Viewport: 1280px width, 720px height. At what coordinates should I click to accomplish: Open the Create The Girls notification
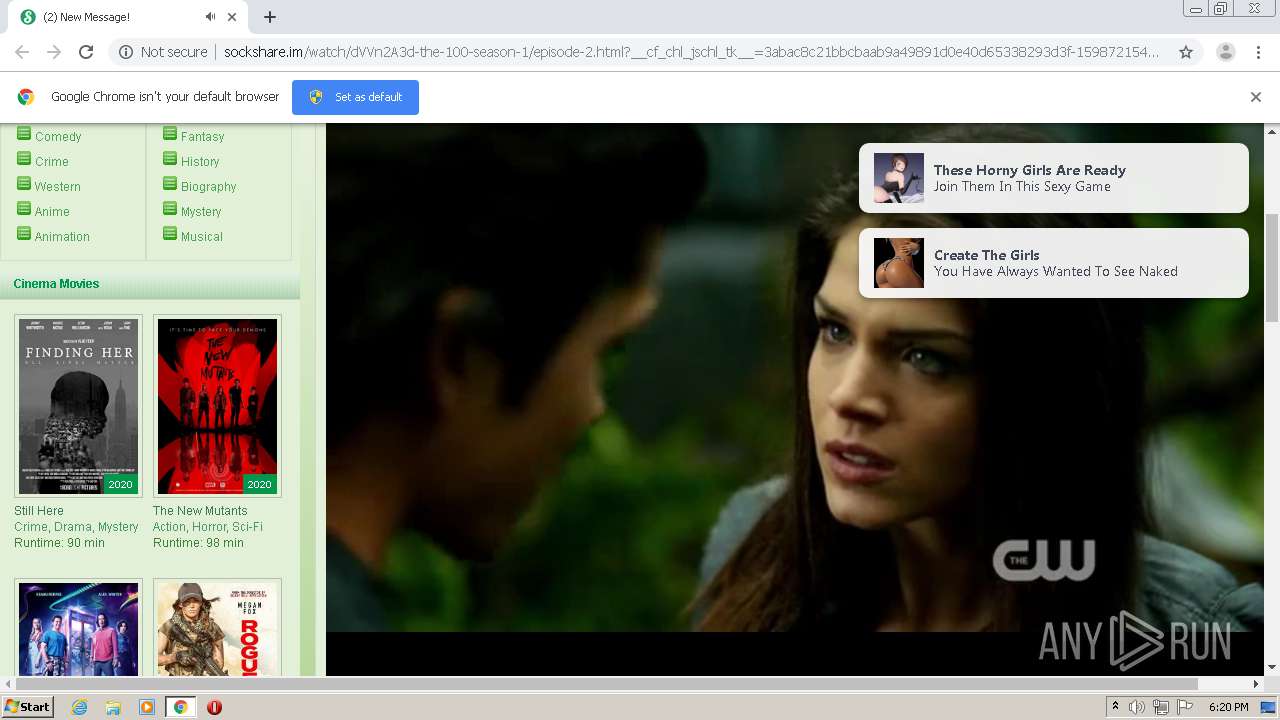coord(1054,263)
